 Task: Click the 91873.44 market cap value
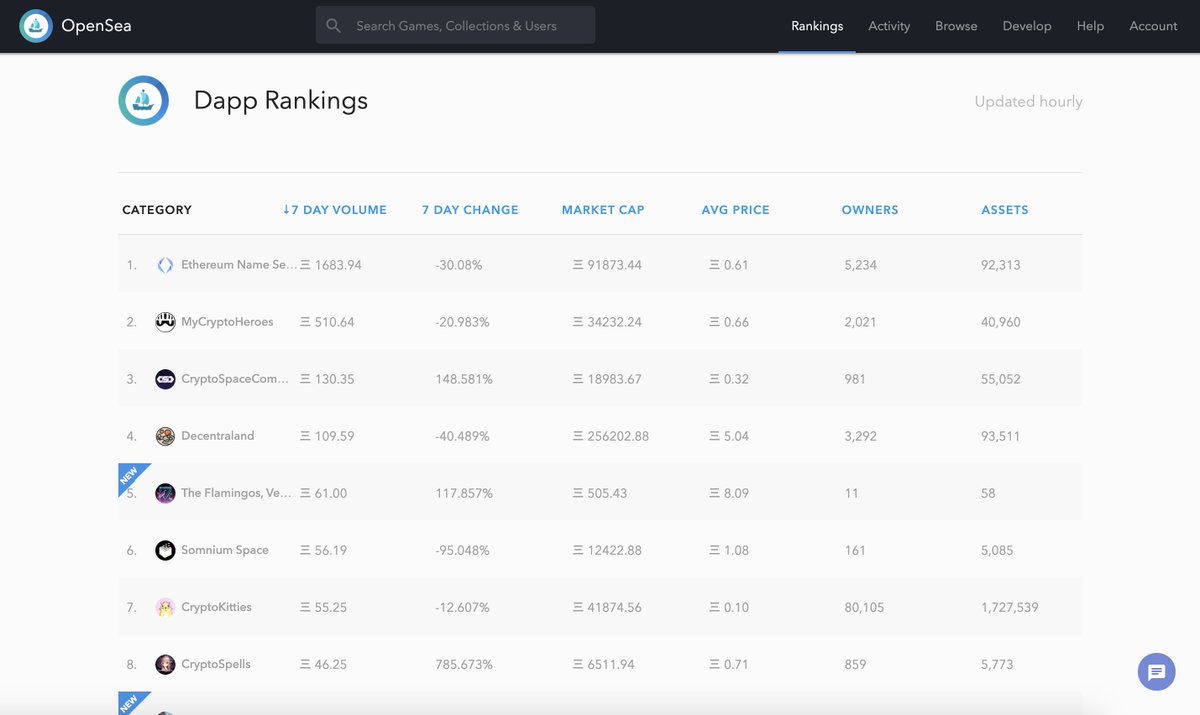point(607,265)
